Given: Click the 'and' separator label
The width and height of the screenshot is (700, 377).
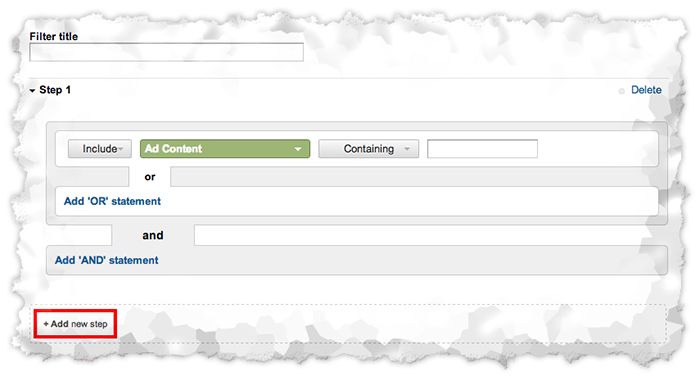Looking at the screenshot, I should pos(153,235).
